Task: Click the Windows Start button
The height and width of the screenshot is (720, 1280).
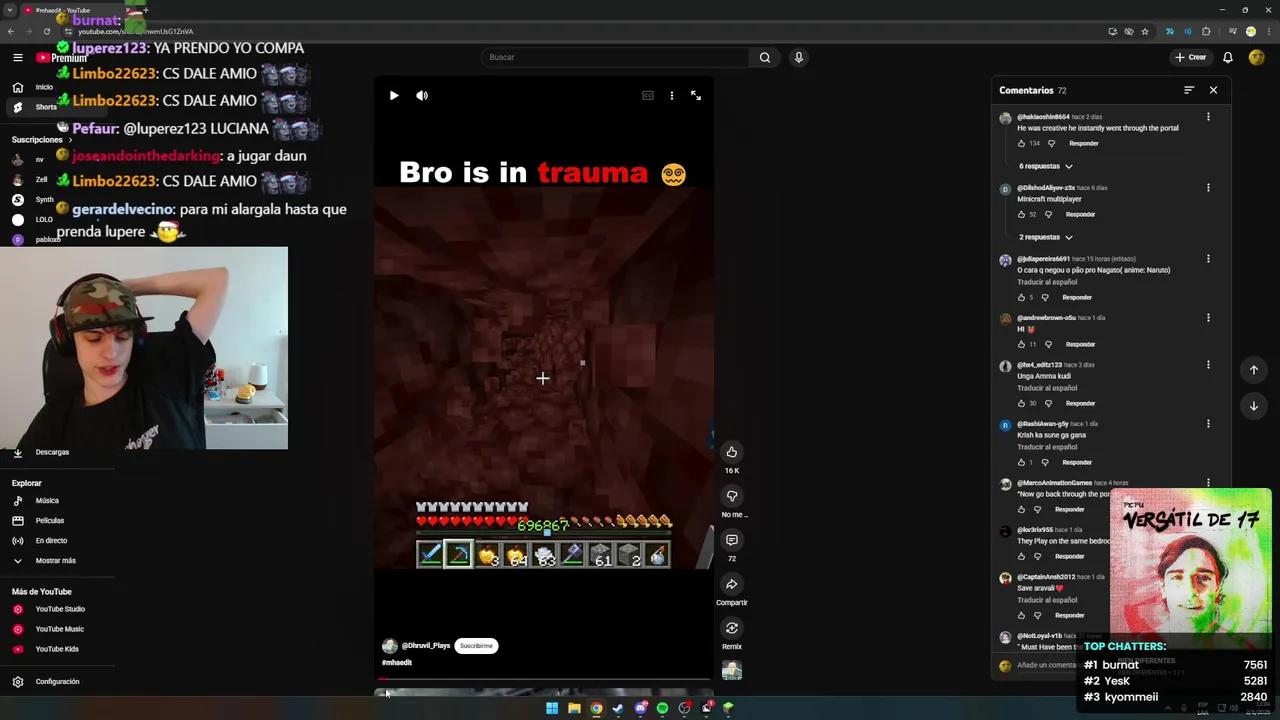Action: point(552,708)
